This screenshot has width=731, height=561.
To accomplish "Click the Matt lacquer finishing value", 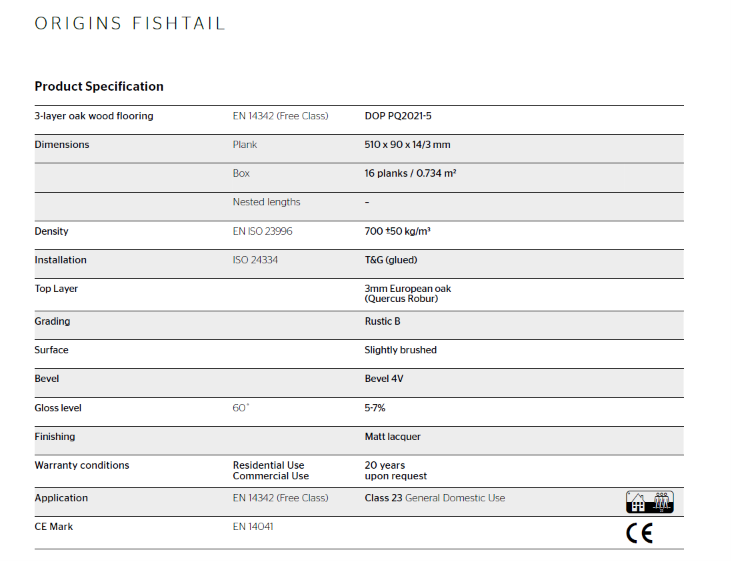I will 393,437.
